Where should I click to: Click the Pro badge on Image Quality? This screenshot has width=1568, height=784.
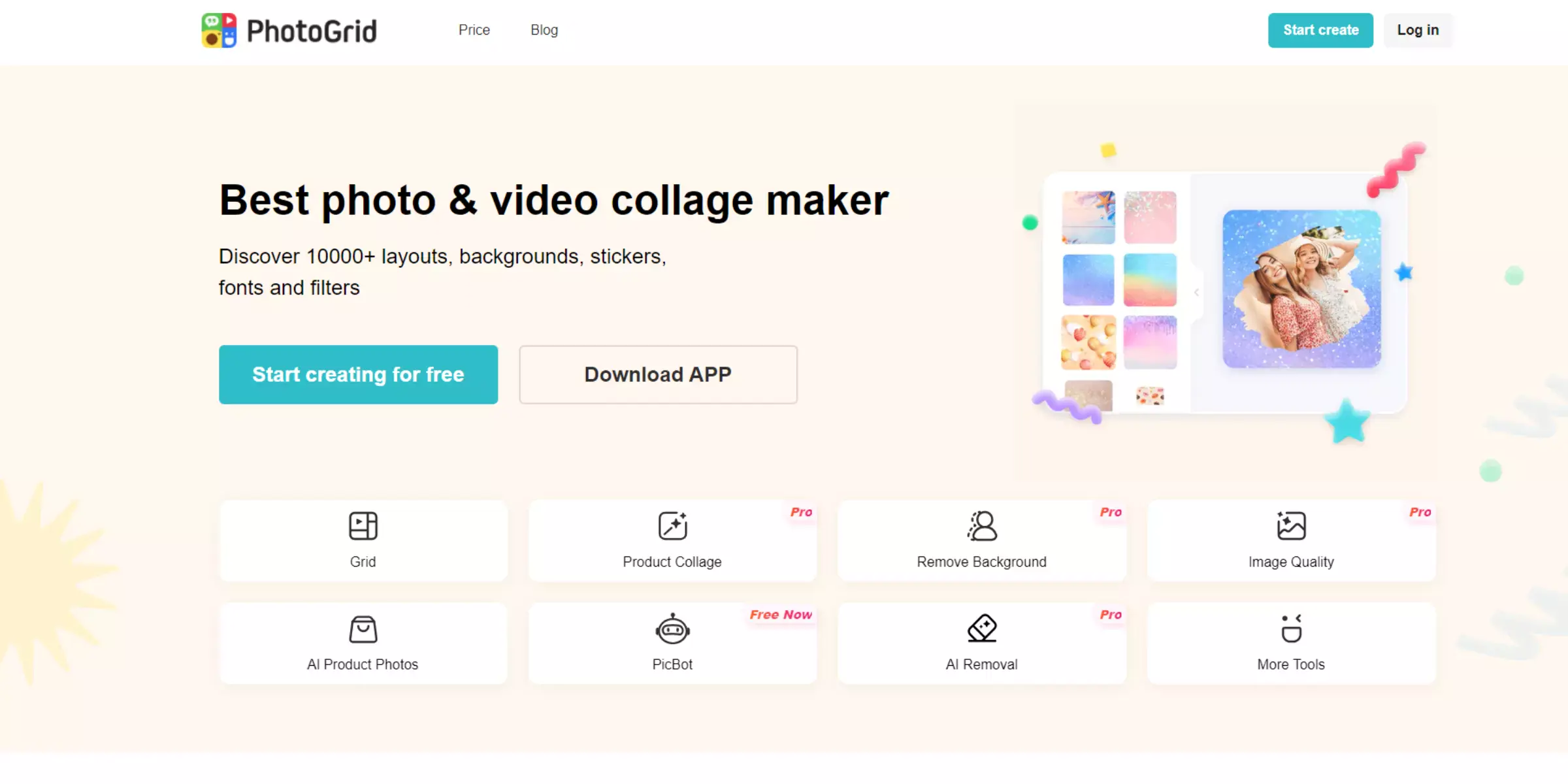[1420, 512]
